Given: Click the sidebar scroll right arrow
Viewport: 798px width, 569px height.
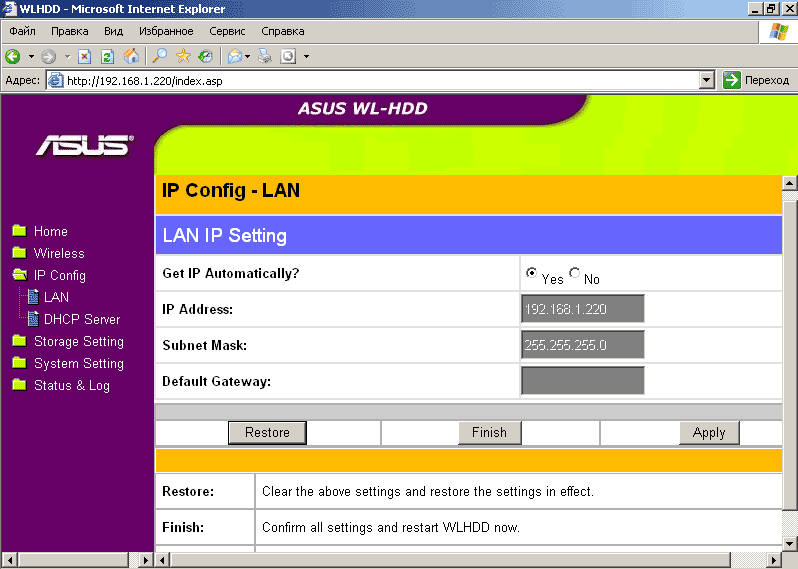Looking at the screenshot, I should 146,560.
